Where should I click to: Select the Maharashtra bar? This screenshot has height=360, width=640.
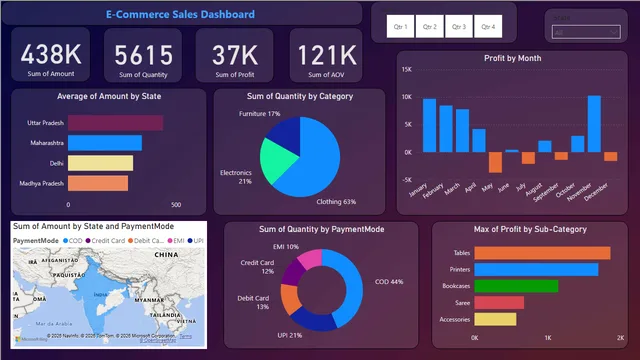pos(105,143)
